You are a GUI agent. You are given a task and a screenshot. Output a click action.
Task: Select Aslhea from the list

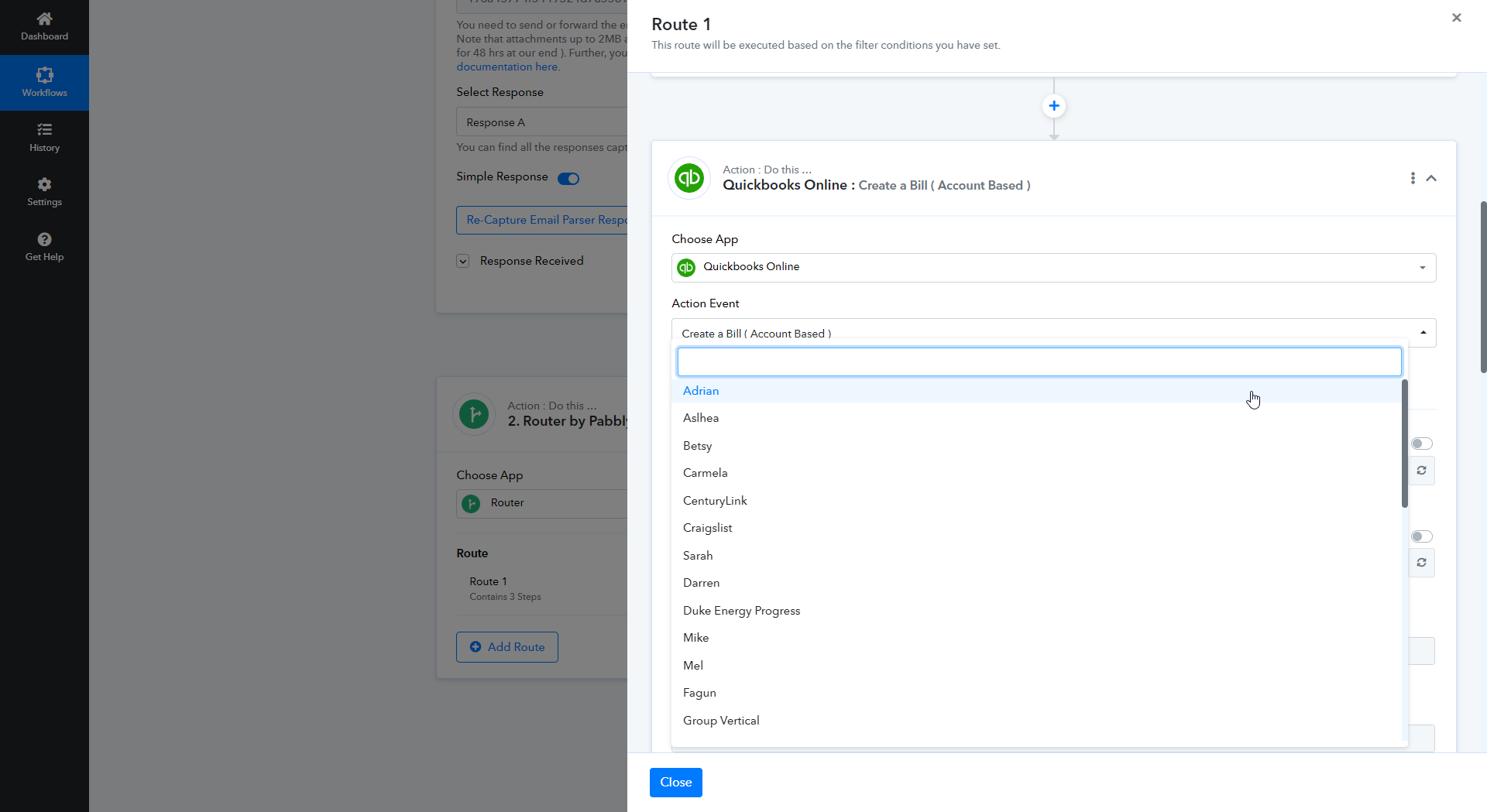point(1036,418)
